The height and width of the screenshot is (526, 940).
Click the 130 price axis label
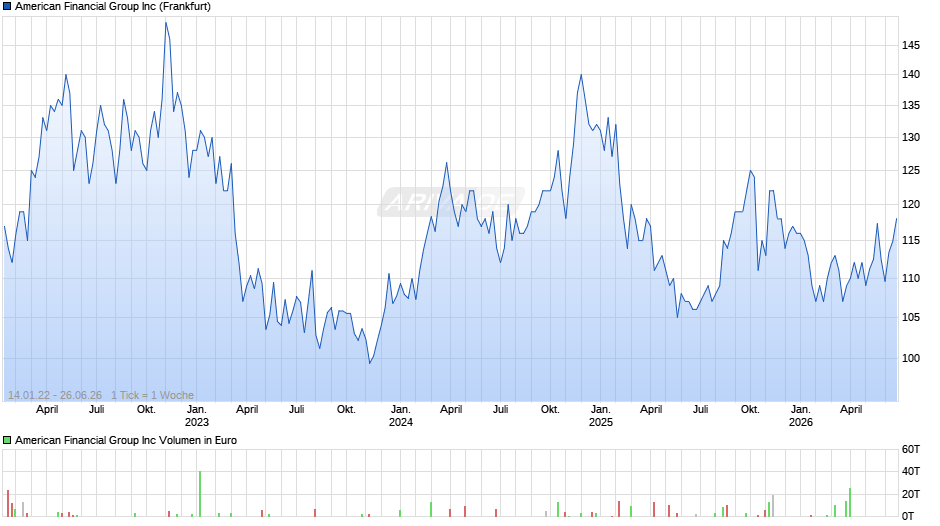[911, 137]
